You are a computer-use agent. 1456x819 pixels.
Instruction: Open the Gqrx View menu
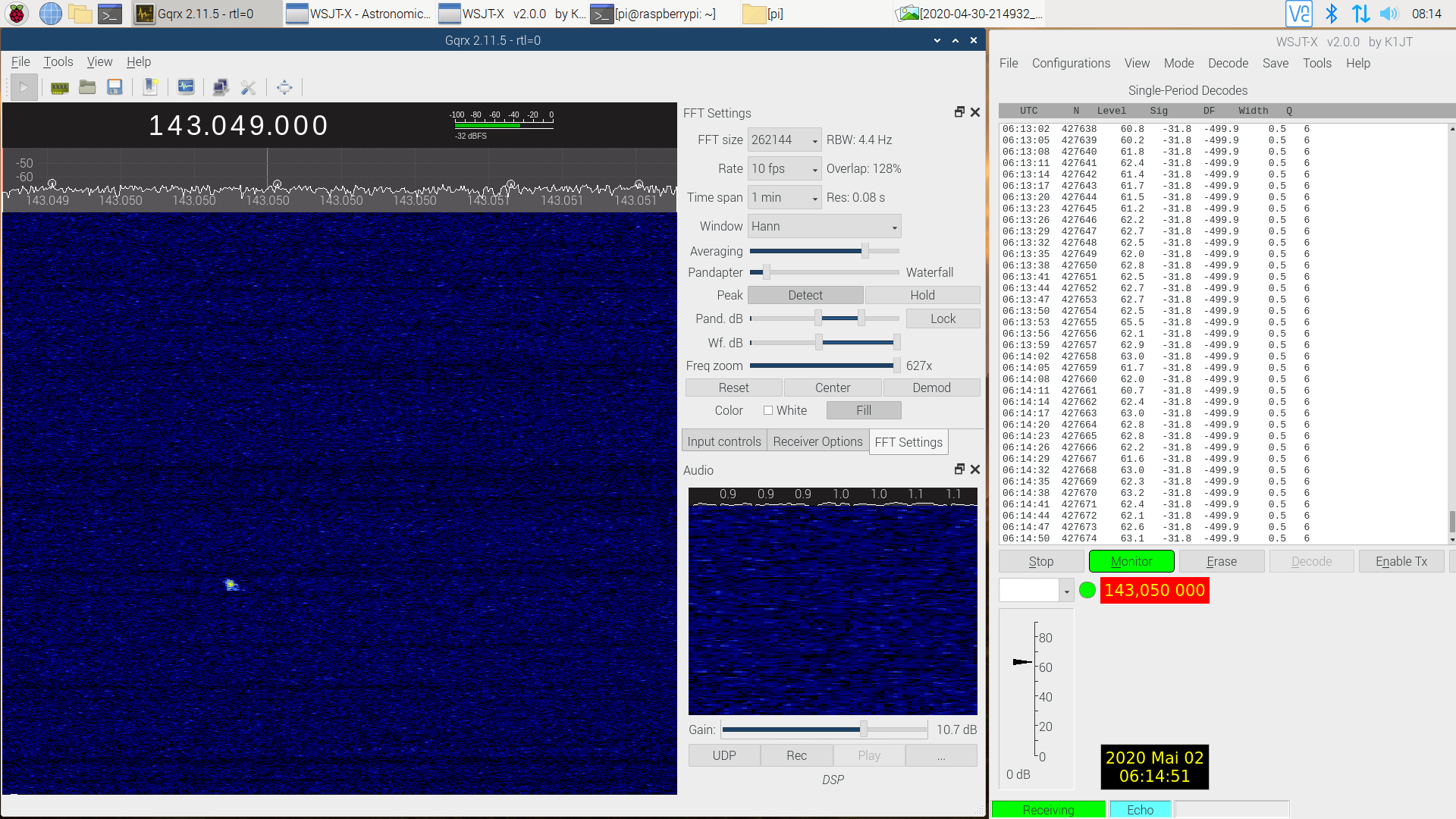click(x=99, y=61)
